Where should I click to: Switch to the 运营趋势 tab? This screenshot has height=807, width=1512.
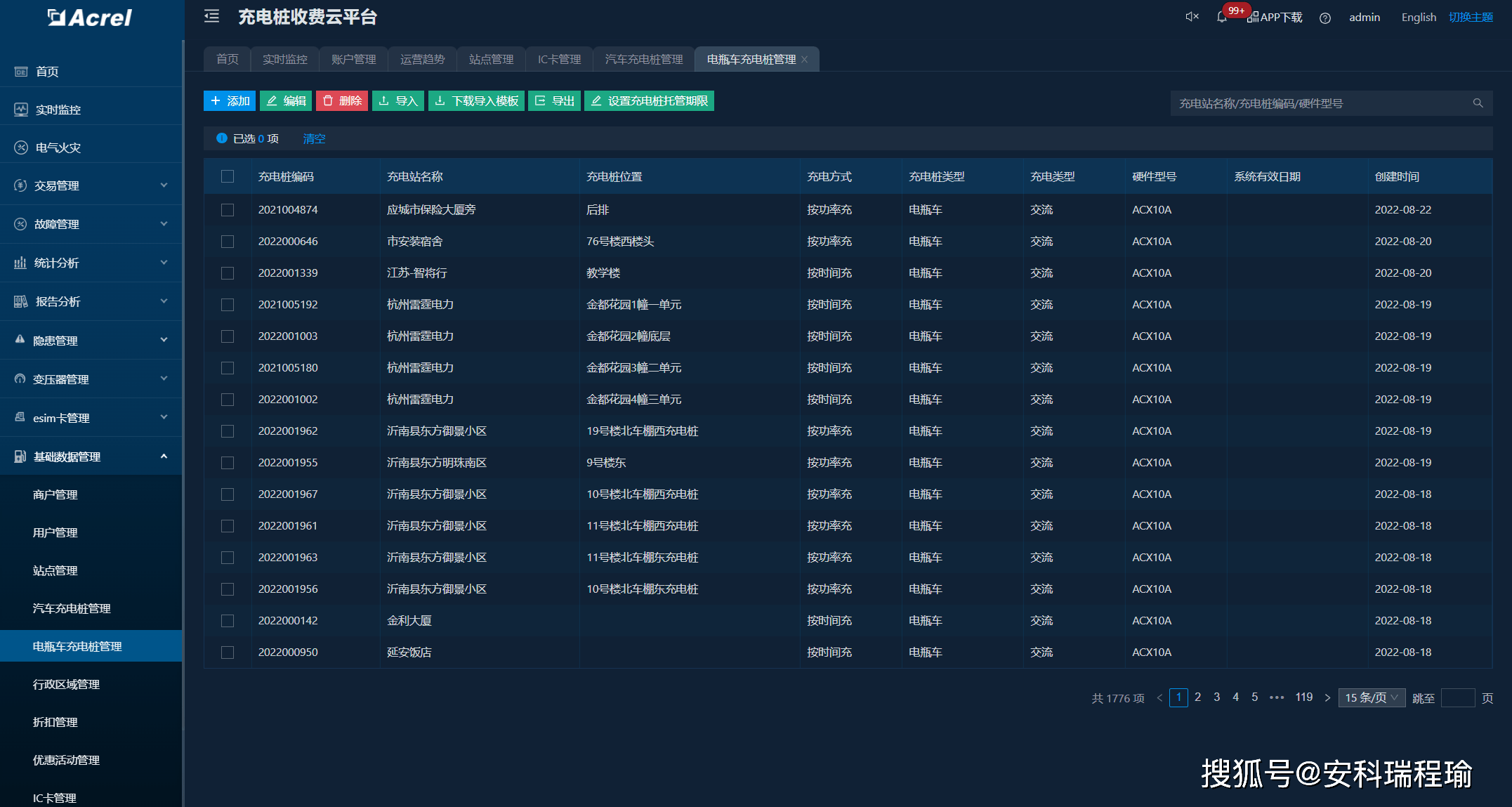[422, 60]
